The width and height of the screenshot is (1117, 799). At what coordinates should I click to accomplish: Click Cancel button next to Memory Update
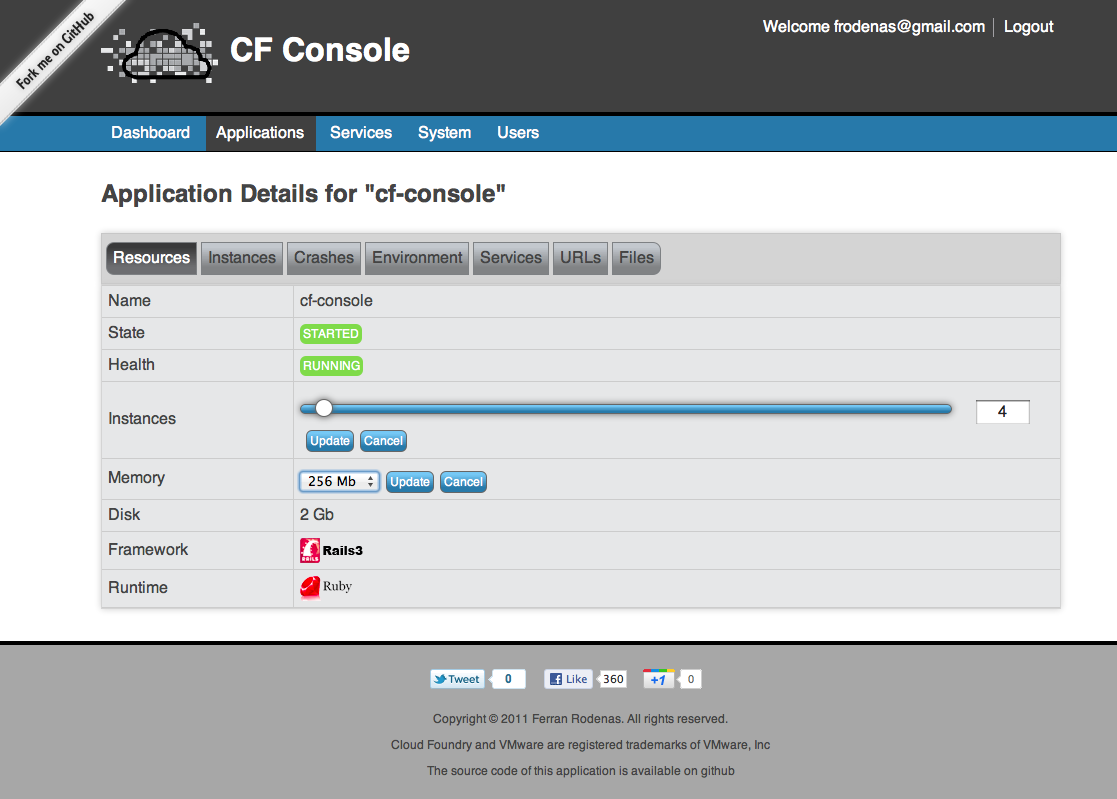(463, 481)
